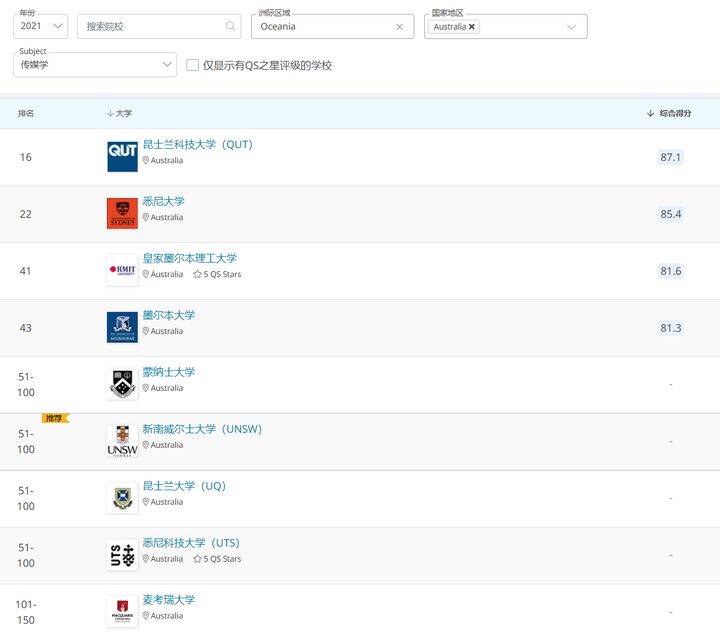Clear the Oceania region selection

tap(399, 27)
